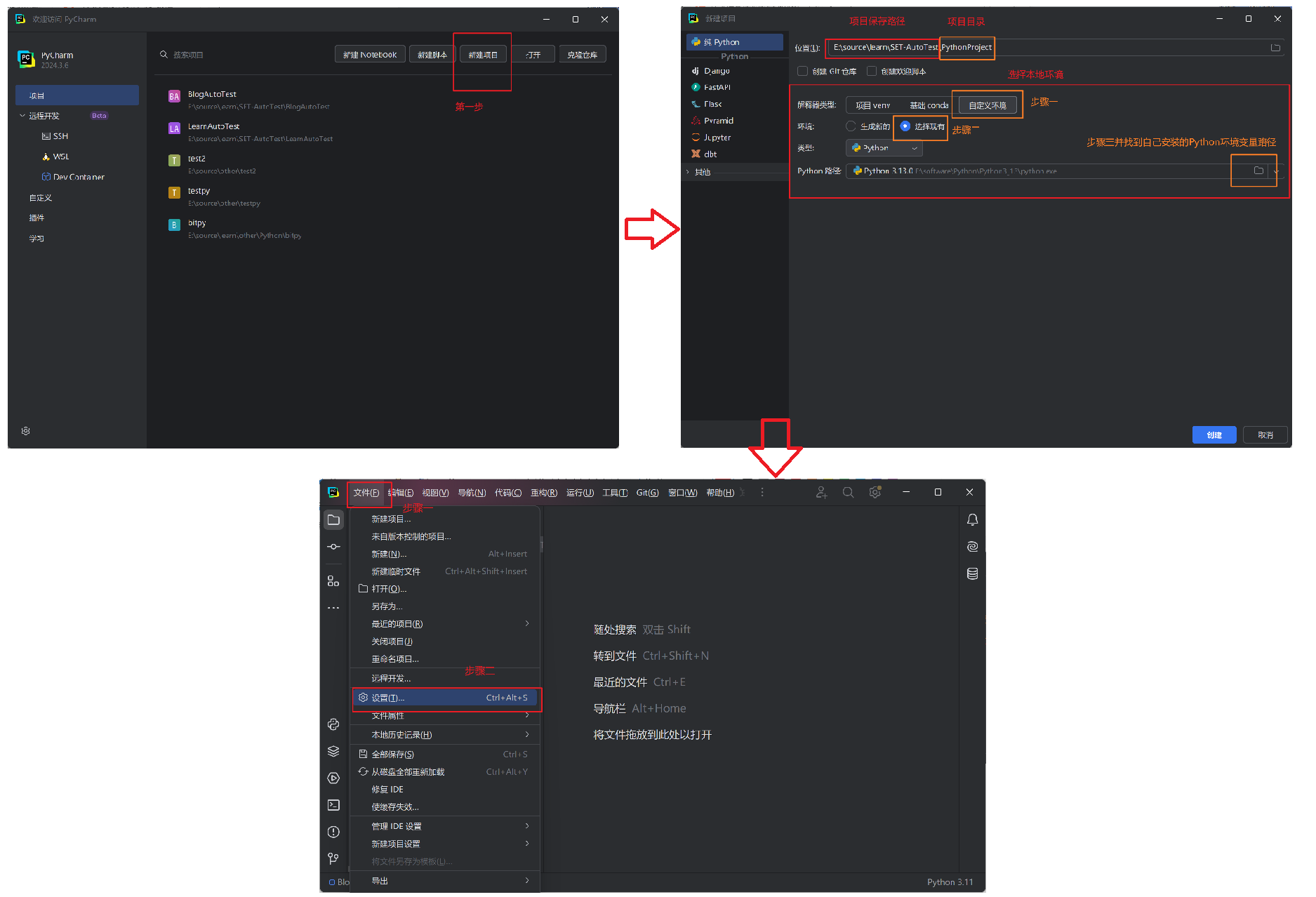Click the blue 创建 button
1316x897 pixels.
[x=1214, y=435]
